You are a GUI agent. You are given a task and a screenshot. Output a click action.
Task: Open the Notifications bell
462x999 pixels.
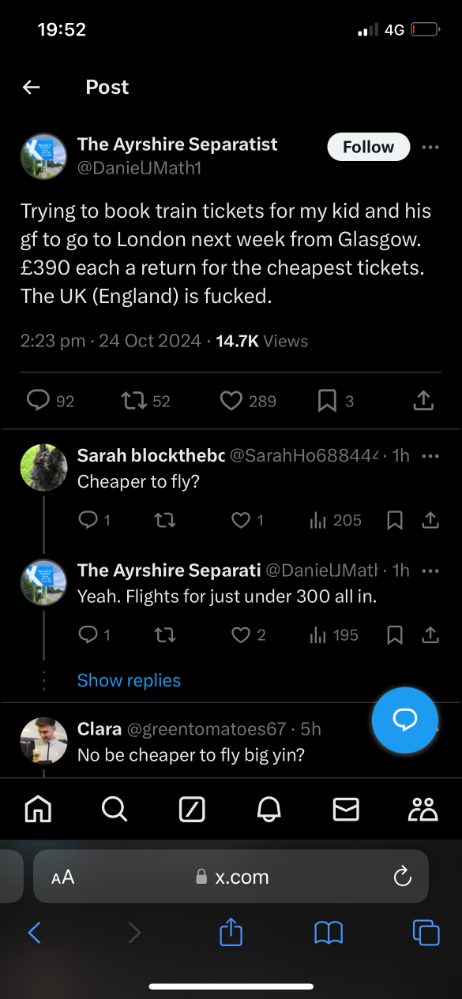pyautogui.click(x=269, y=809)
